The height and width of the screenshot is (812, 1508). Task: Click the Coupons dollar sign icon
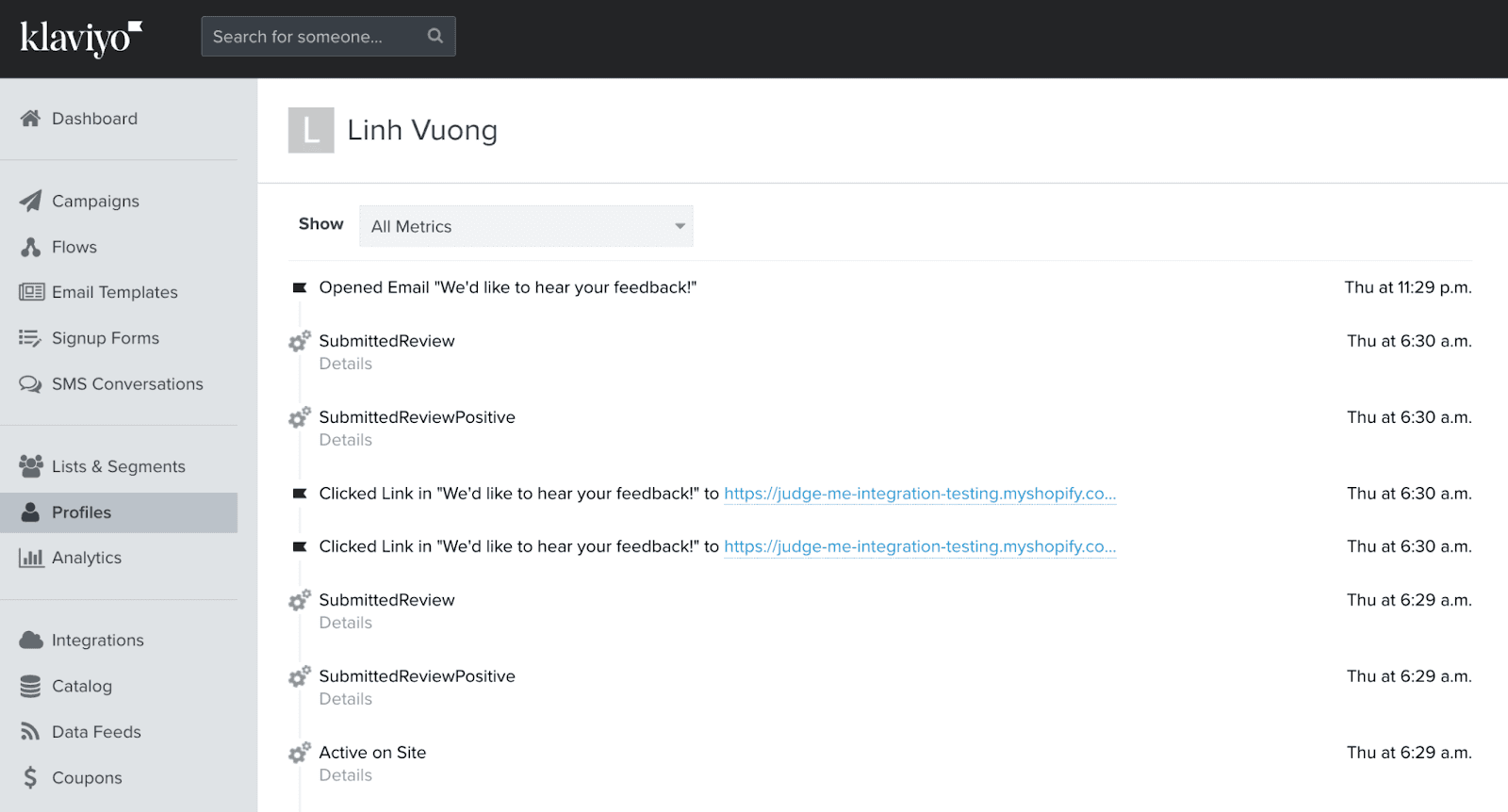click(30, 778)
